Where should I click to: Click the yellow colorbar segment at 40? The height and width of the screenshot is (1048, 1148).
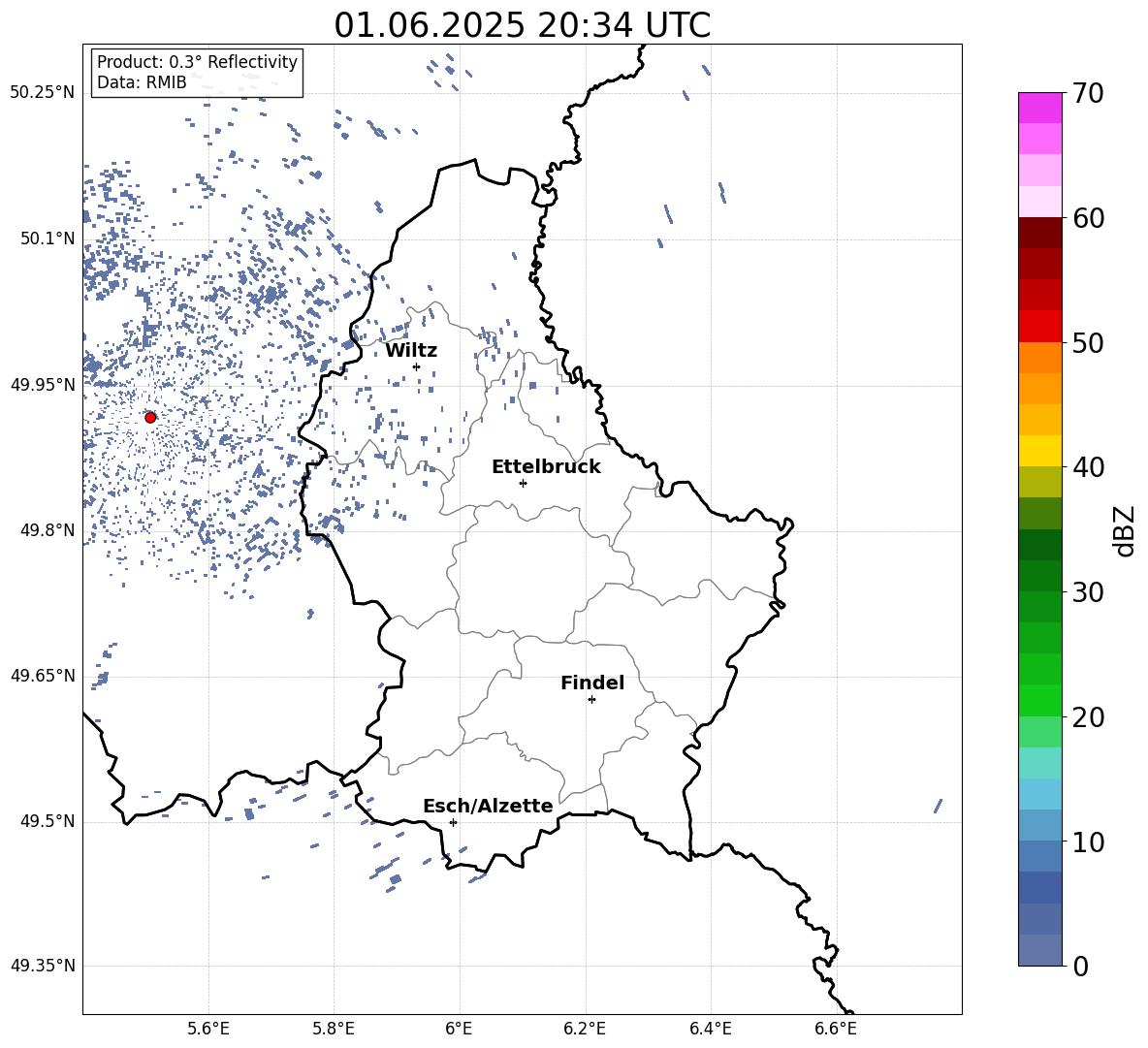pos(1040,451)
